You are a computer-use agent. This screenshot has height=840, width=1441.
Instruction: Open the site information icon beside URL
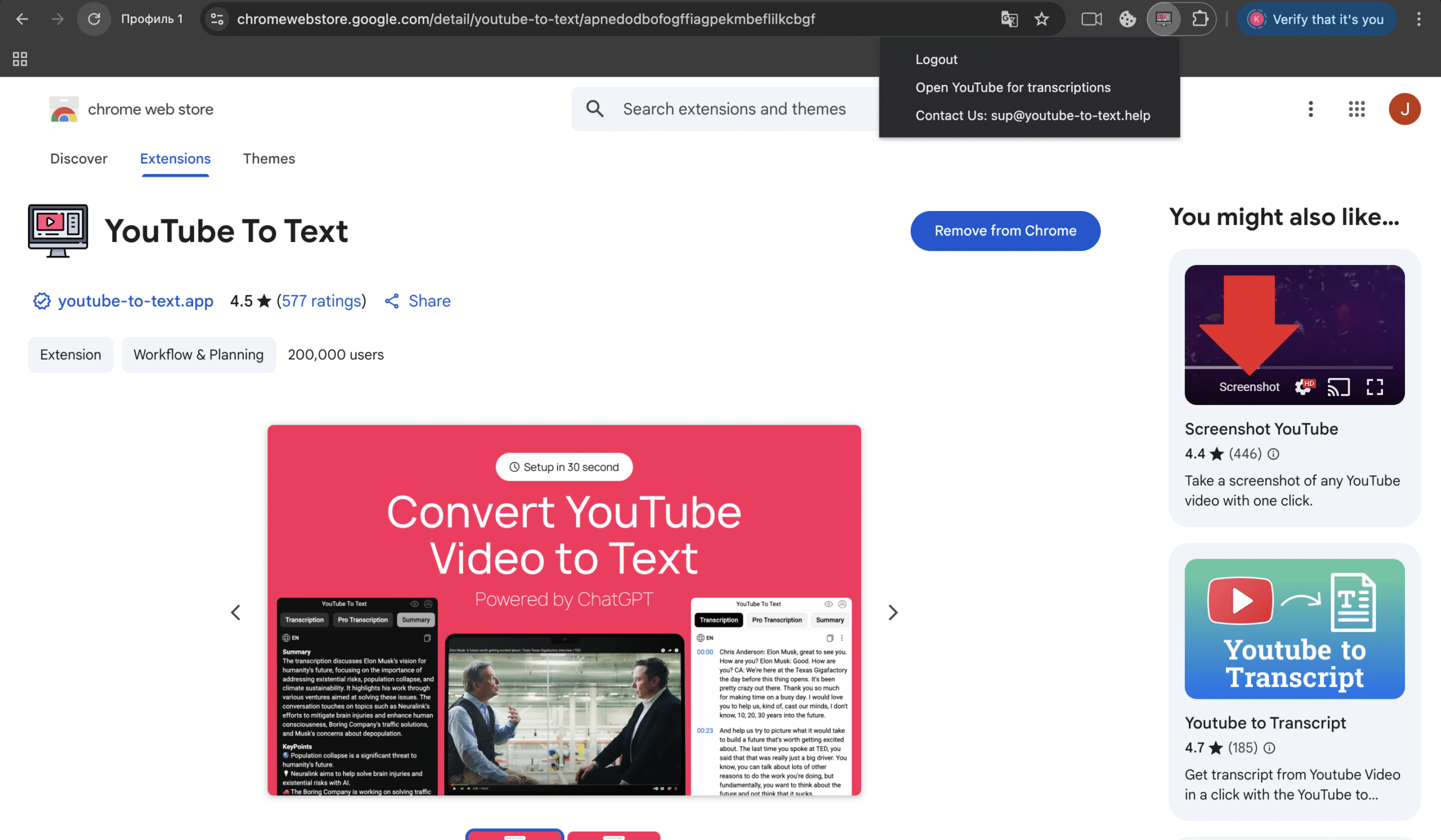pyautogui.click(x=217, y=19)
